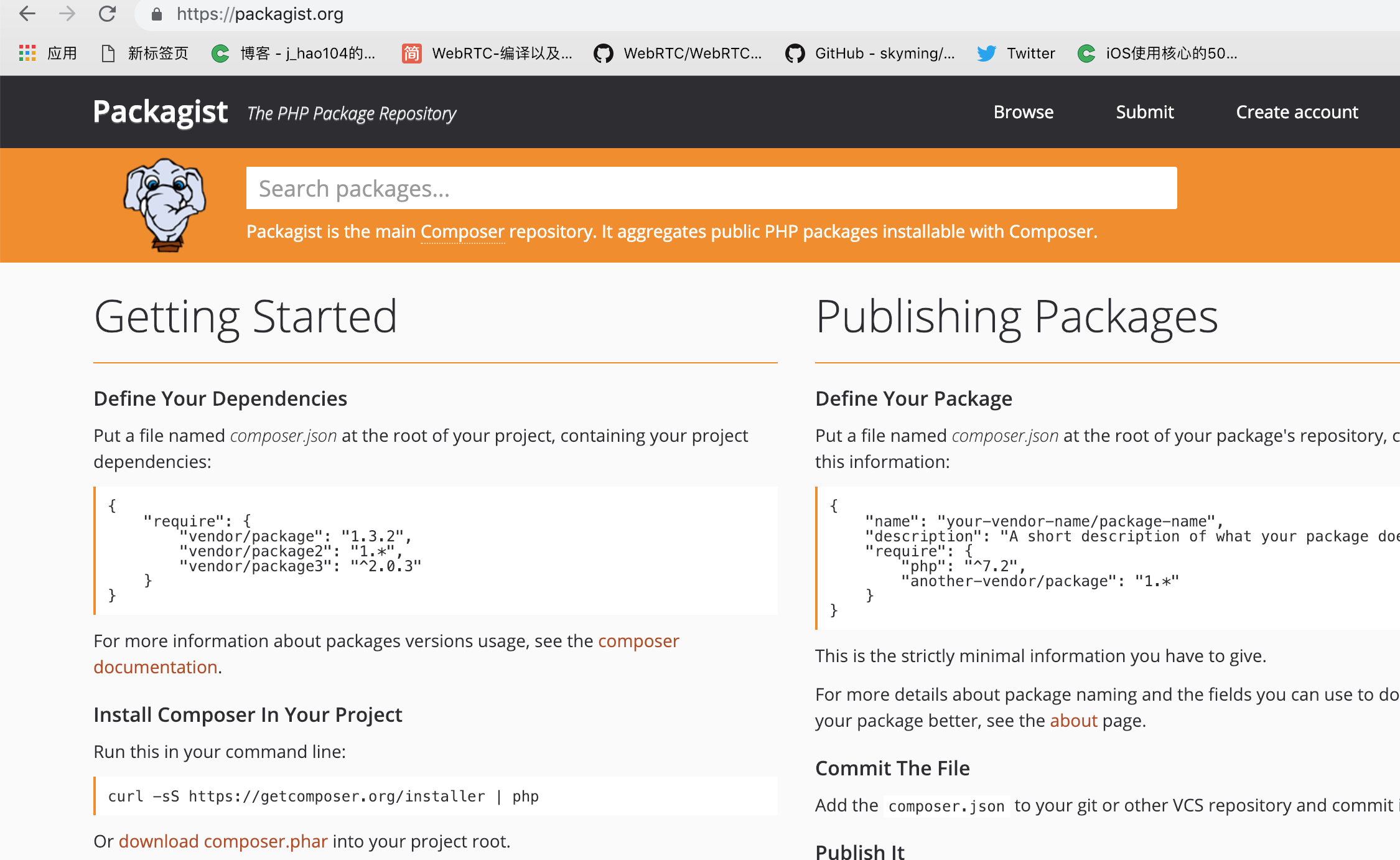Click the Search packages input field
This screenshot has width=1400, height=860.
click(711, 188)
